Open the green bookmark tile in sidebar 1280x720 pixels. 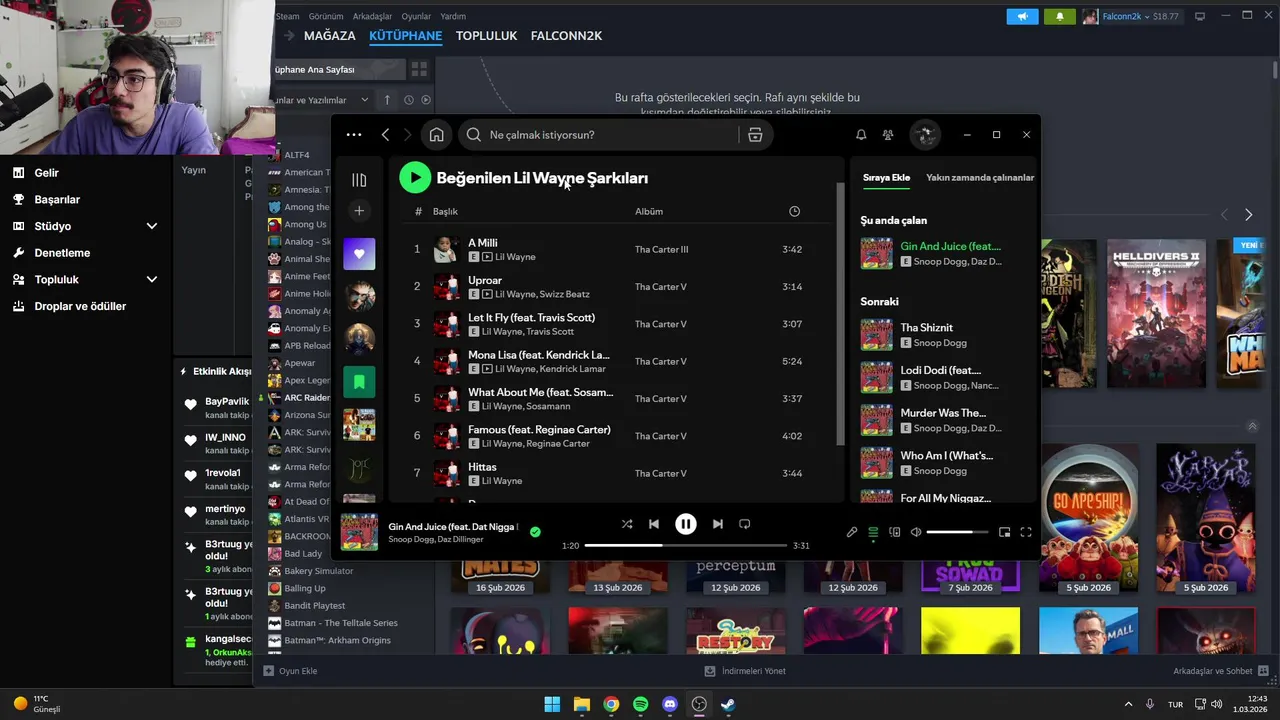click(x=359, y=382)
